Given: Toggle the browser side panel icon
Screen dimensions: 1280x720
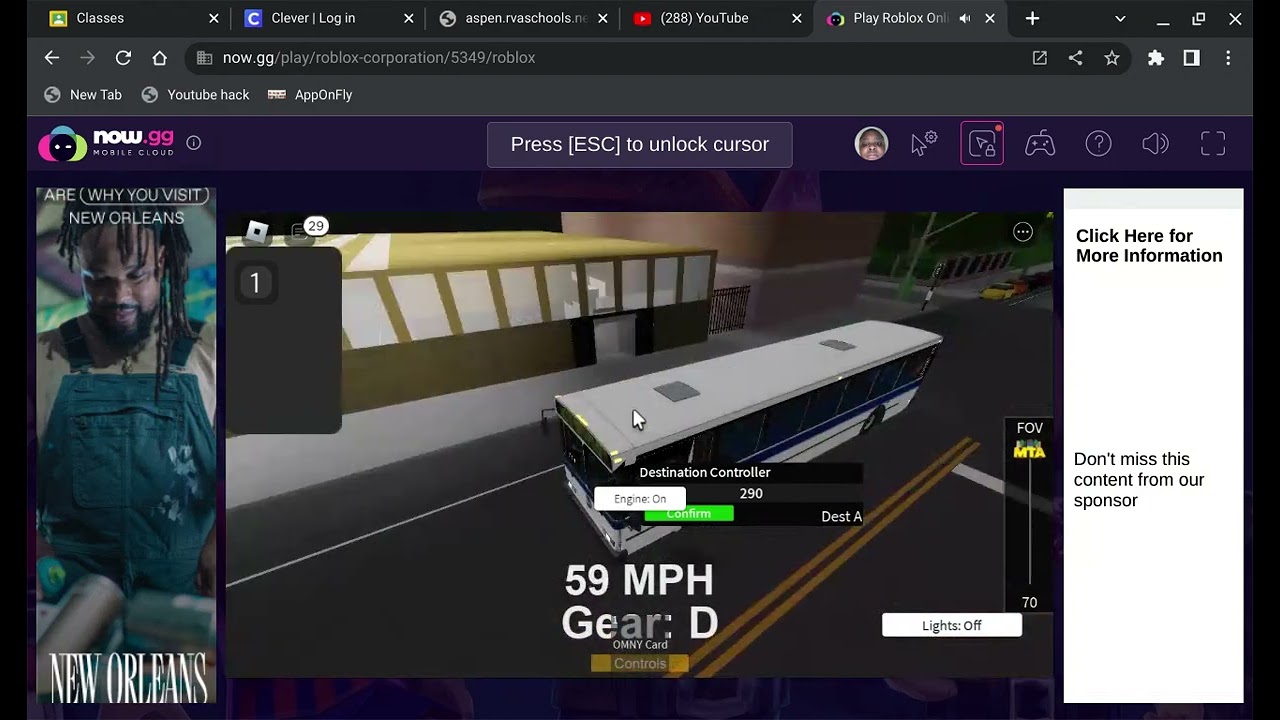Looking at the screenshot, I should 1191,58.
